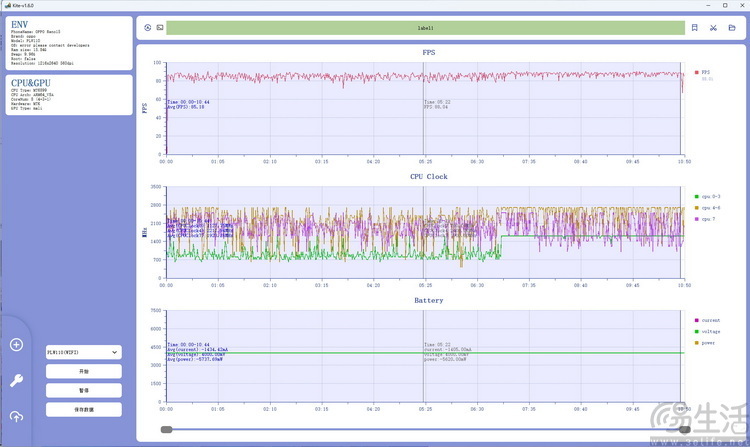
Task: Click the green label1 bar
Action: coord(425,28)
